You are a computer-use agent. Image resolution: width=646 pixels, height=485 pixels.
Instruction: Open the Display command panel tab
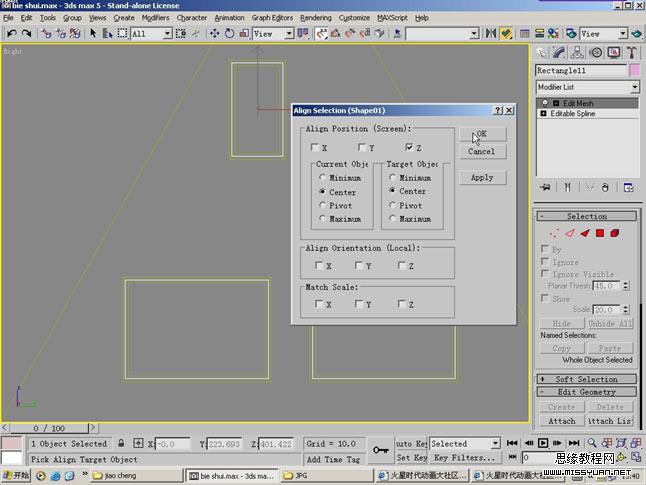[614, 53]
